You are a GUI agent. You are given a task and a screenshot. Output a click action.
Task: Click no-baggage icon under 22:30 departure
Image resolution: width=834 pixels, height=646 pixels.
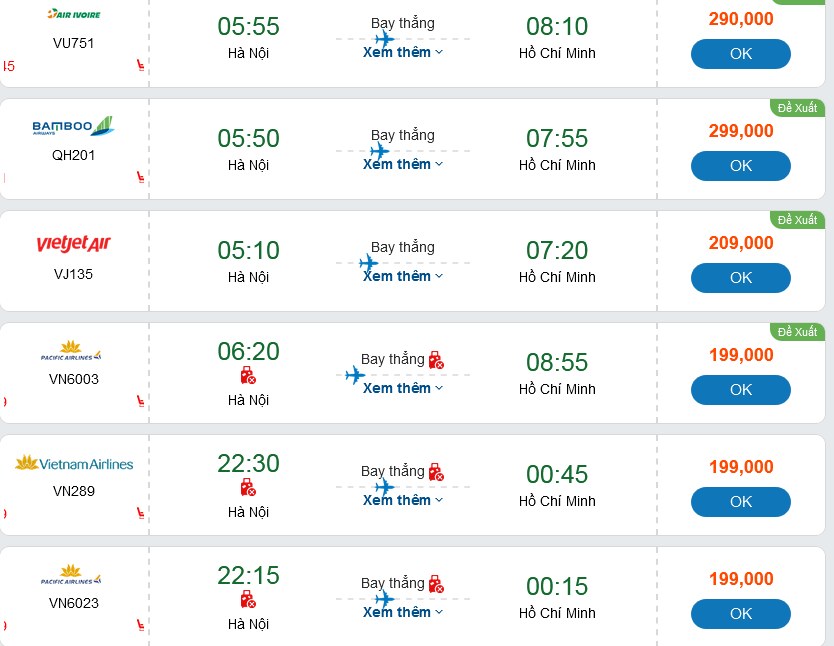pos(248,488)
